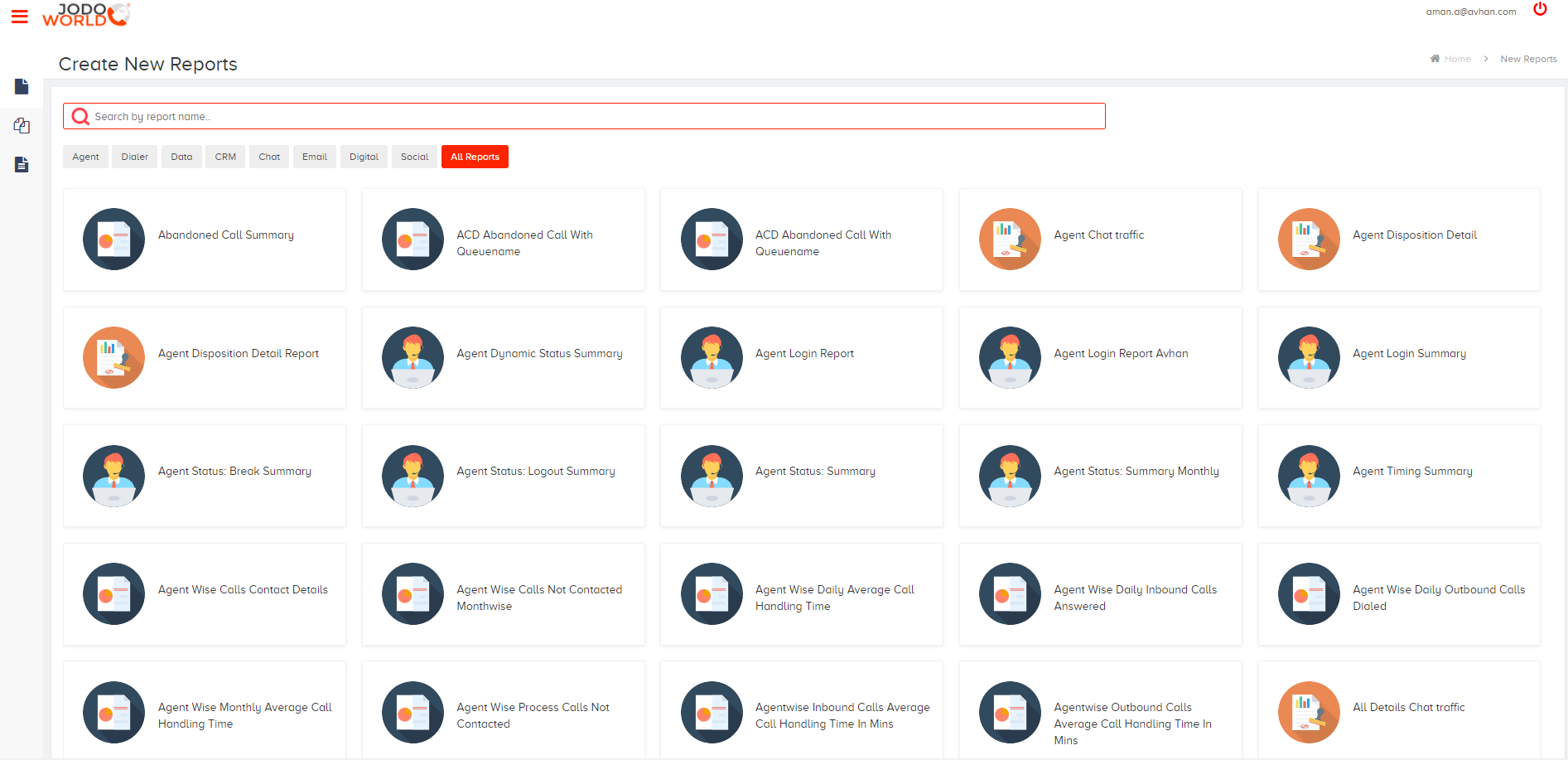Click the copy documents icon in sidebar
Image resolution: width=1568 pixels, height=760 pixels.
(22, 125)
